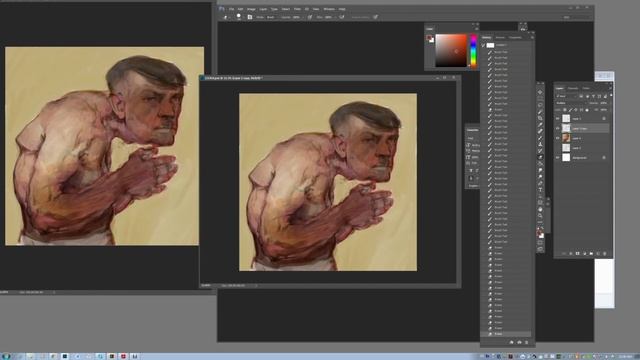Open the layer Opacity dropdown
This screenshot has width=640, height=360.
tap(603, 103)
